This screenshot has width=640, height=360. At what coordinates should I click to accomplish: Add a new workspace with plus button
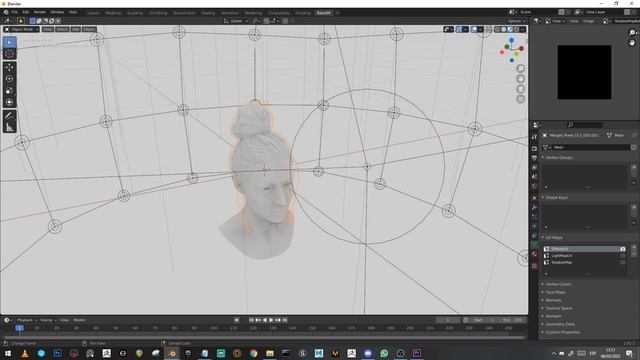tap(338, 13)
